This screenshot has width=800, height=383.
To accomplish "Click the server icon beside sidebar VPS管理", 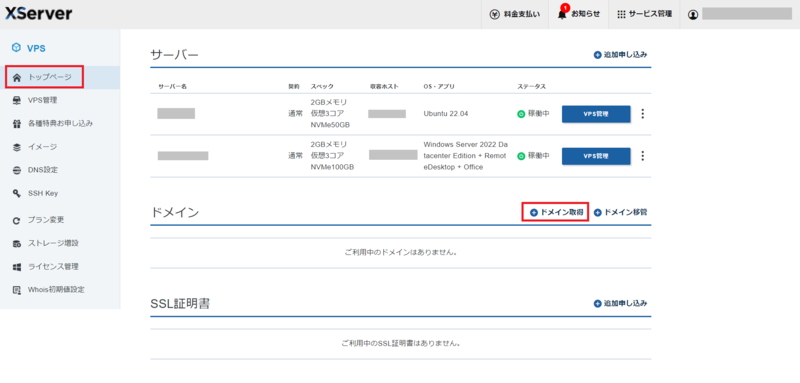I will pos(17,100).
